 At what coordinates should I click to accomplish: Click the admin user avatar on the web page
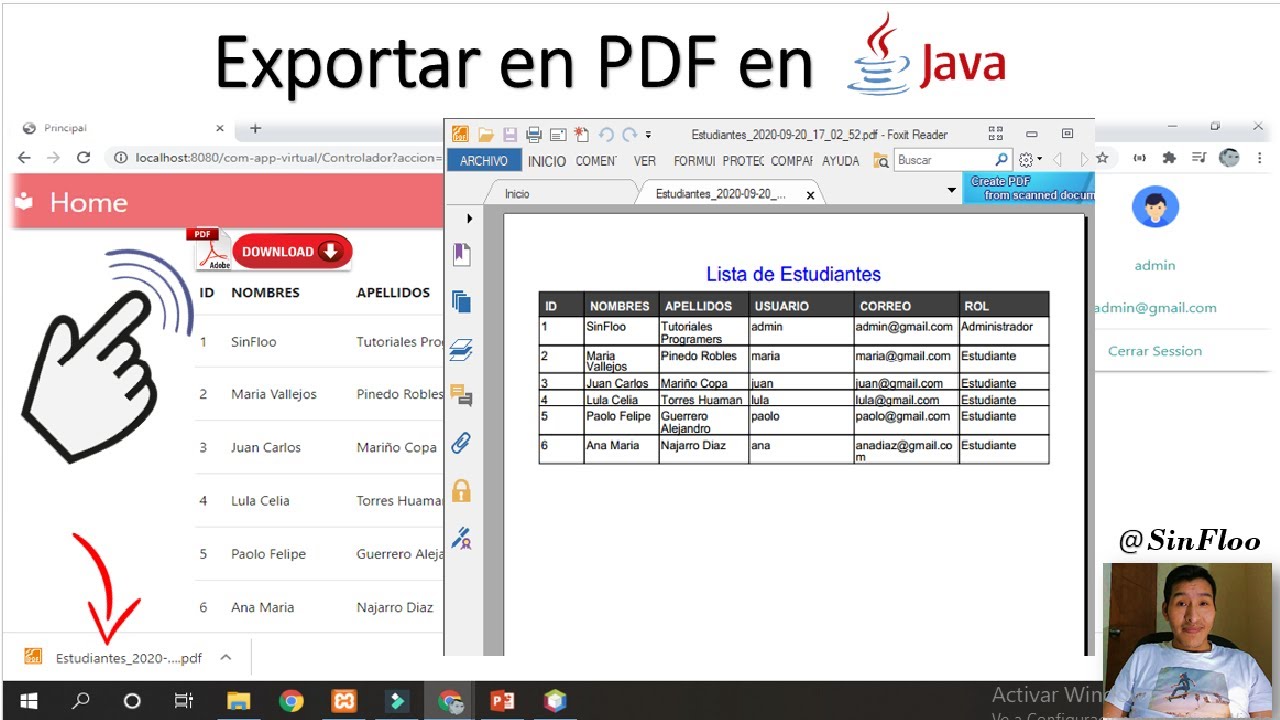1155,208
